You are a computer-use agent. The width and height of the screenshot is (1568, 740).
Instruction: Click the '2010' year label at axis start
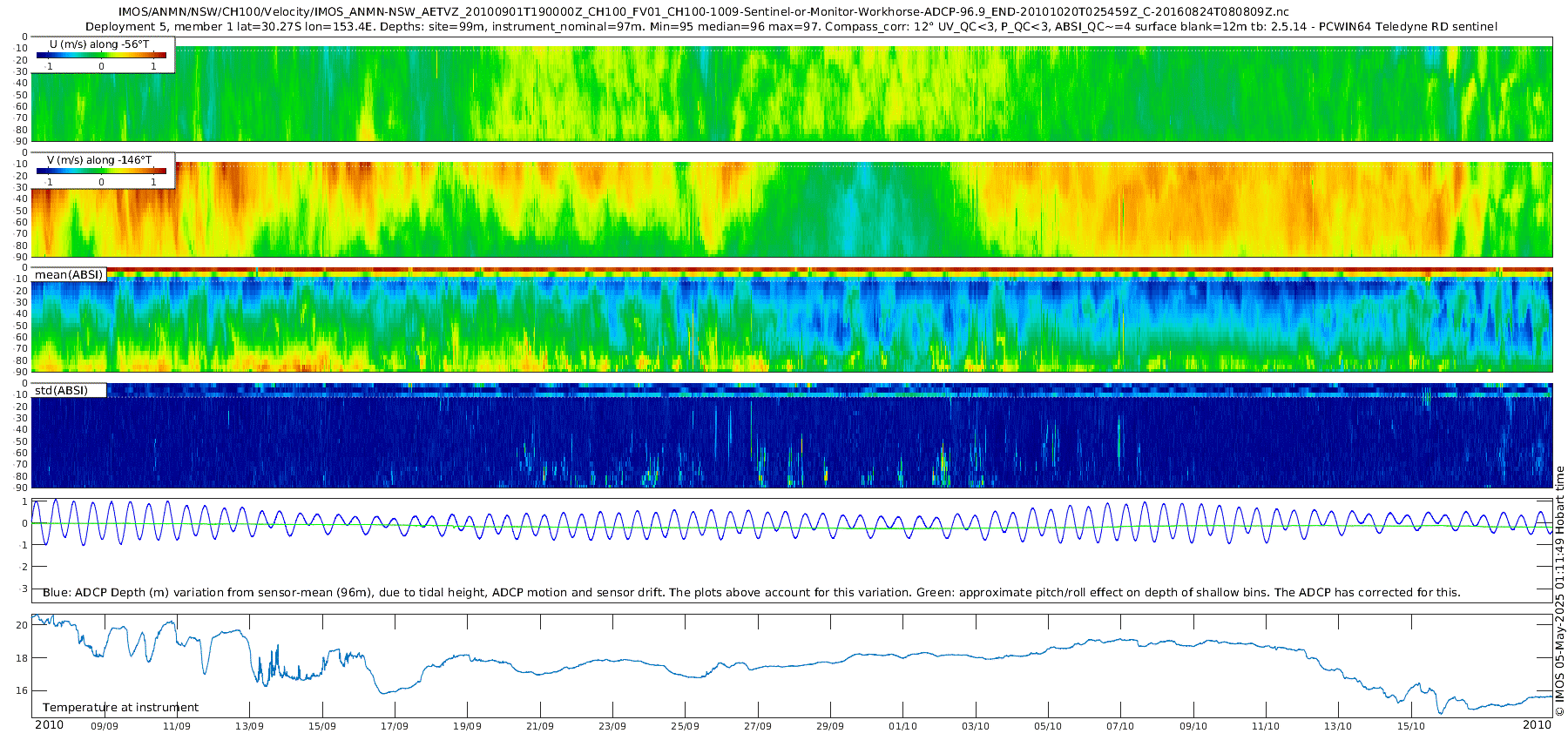pos(49,725)
